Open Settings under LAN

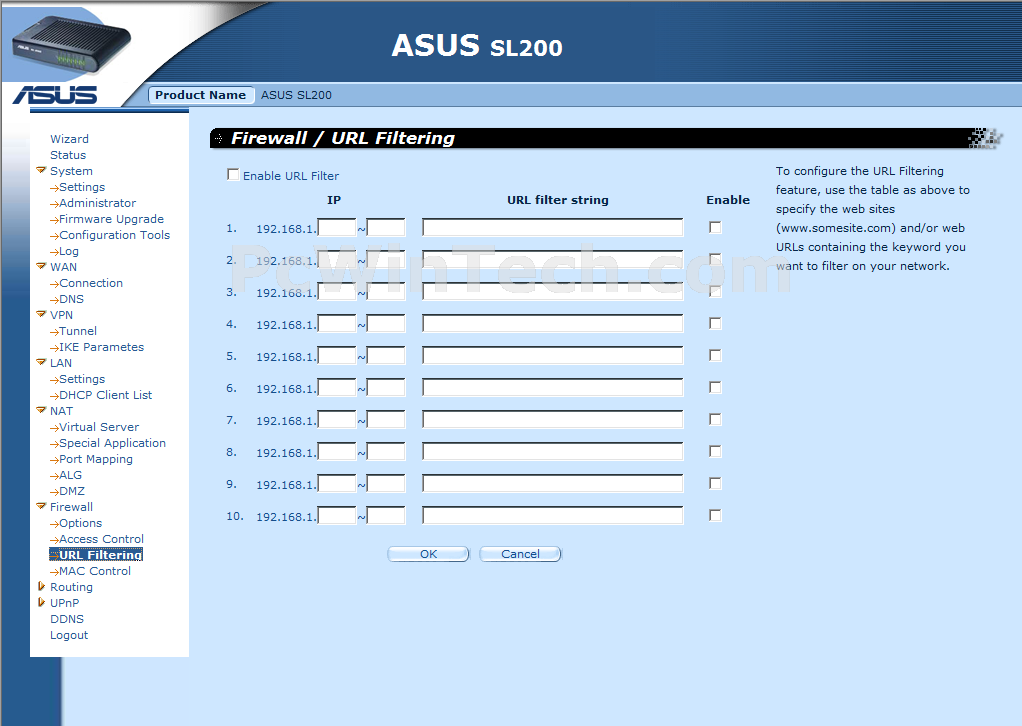click(81, 379)
